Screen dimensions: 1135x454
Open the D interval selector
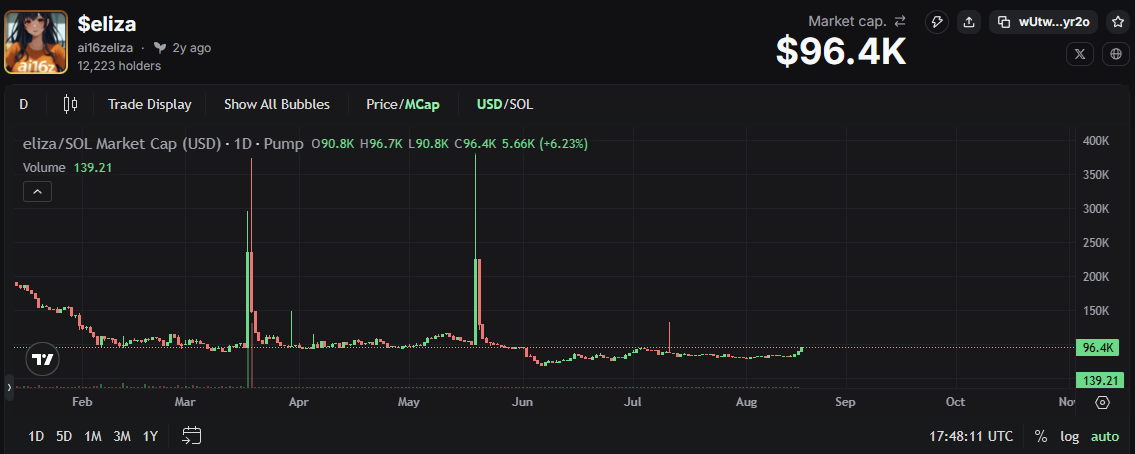pyautogui.click(x=24, y=104)
